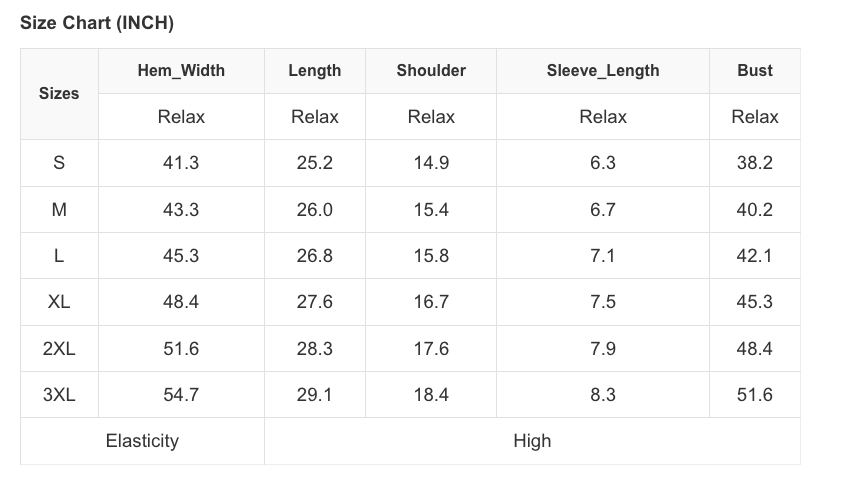Click the 38.2 bust value for size S

click(755, 163)
